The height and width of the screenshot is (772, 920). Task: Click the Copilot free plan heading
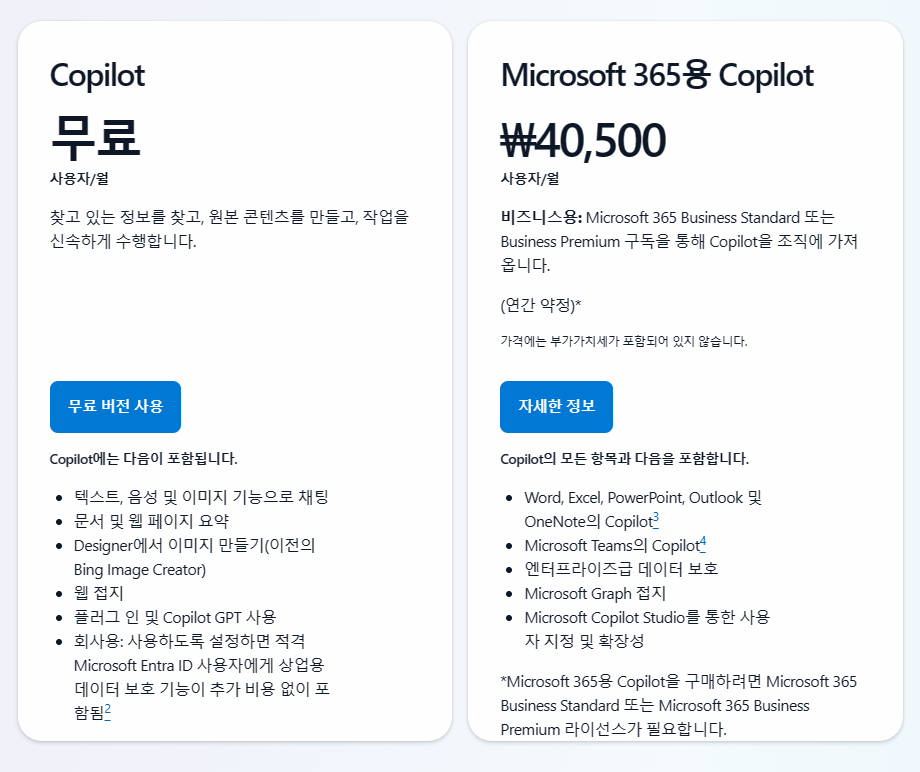click(x=97, y=75)
